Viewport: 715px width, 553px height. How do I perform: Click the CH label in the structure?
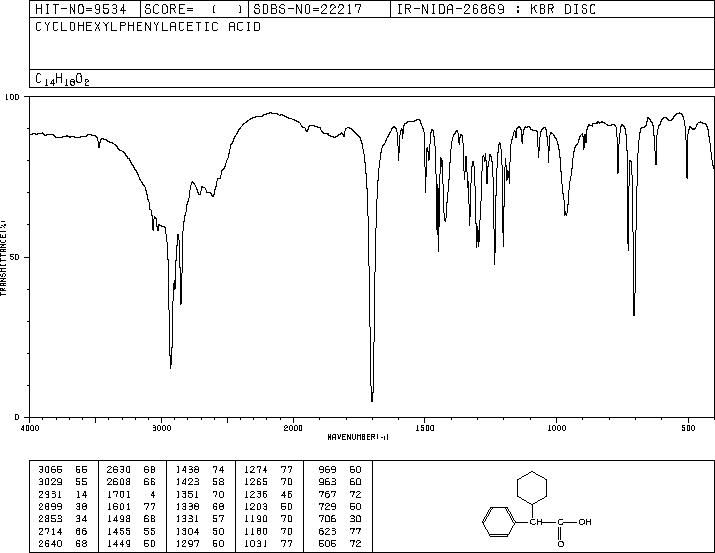(537, 522)
